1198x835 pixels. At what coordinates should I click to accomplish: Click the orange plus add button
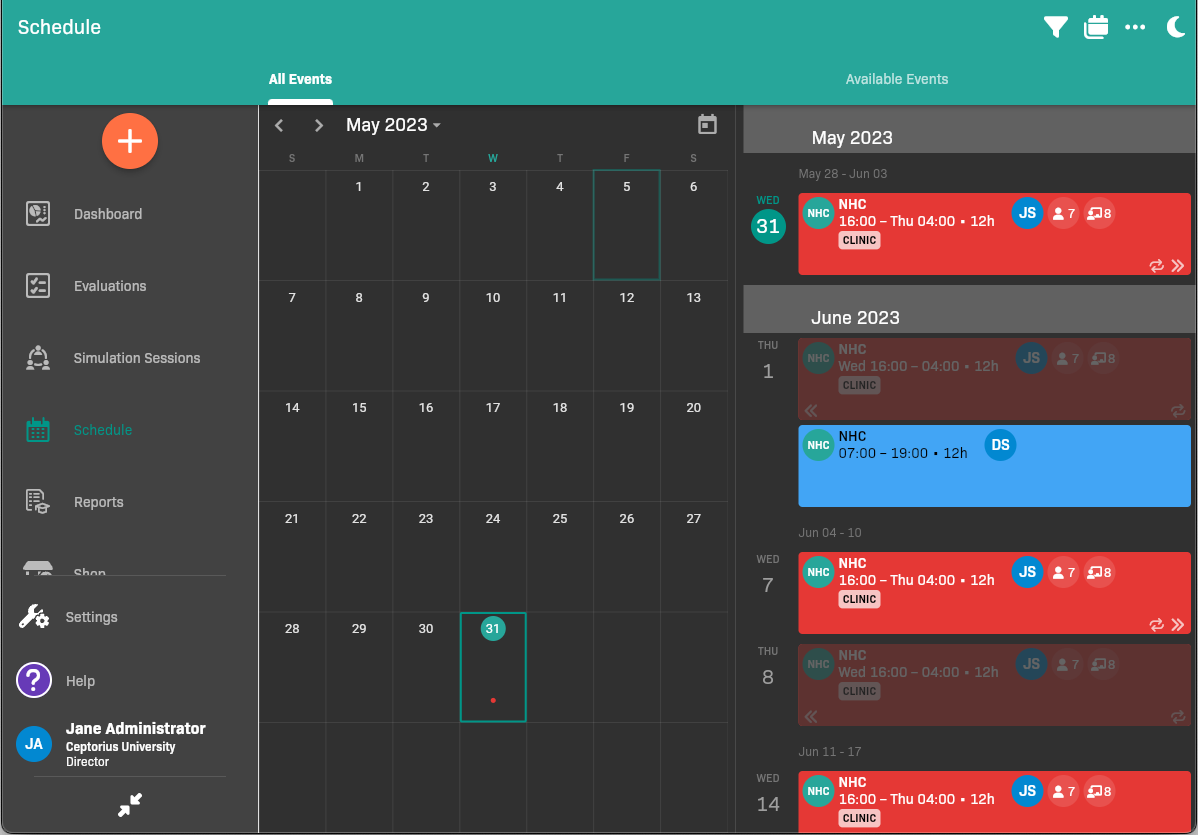(x=130, y=141)
